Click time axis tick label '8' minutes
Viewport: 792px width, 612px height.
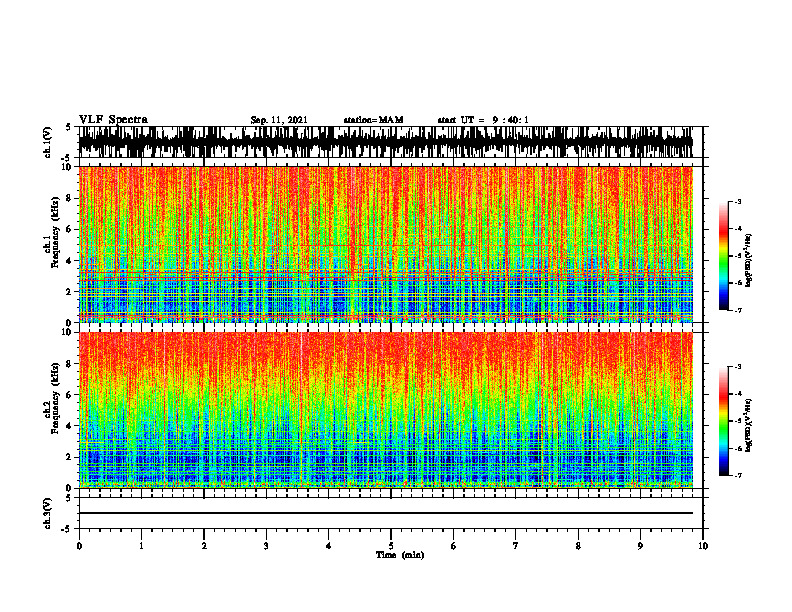pyautogui.click(x=578, y=546)
